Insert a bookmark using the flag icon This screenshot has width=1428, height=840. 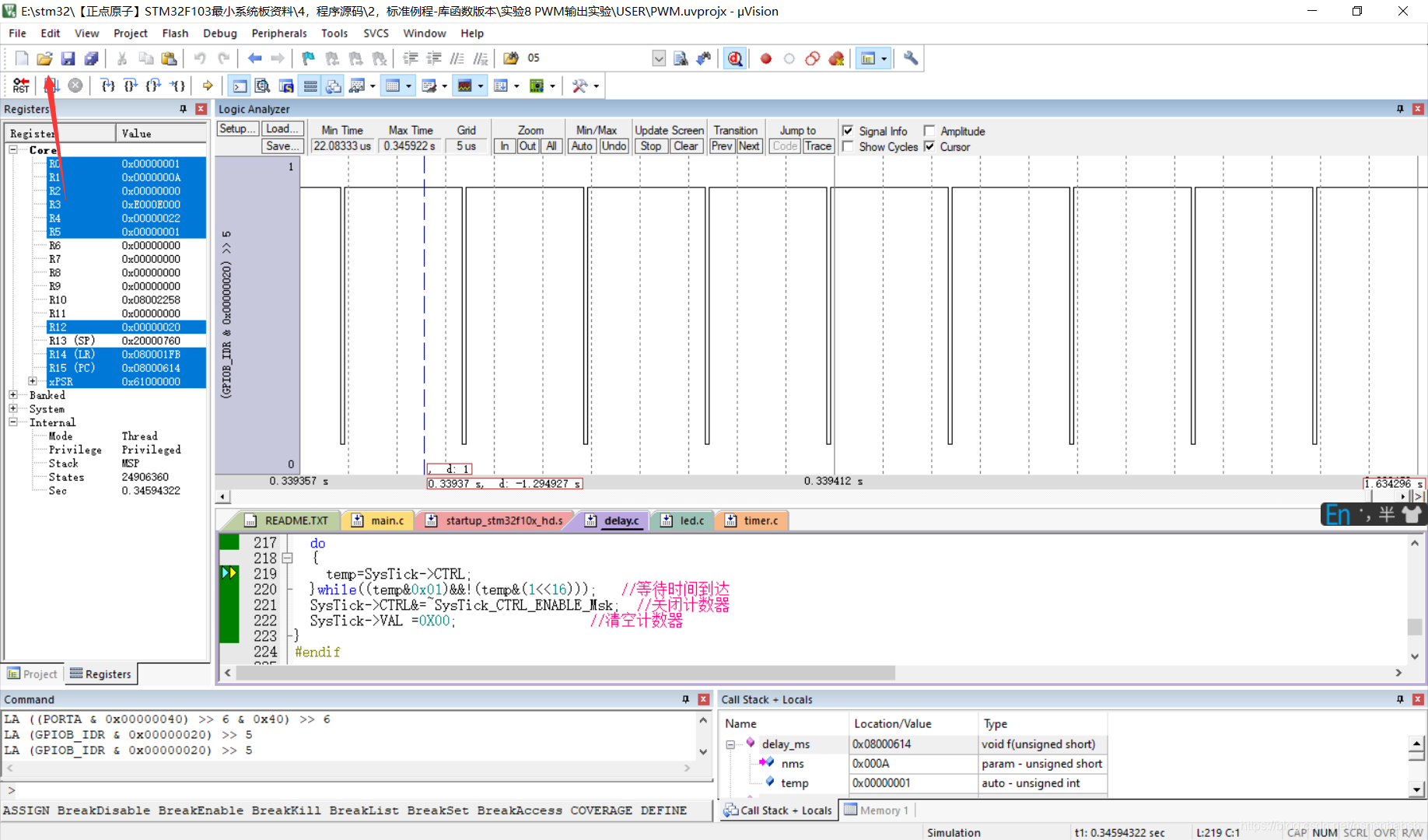[x=308, y=58]
